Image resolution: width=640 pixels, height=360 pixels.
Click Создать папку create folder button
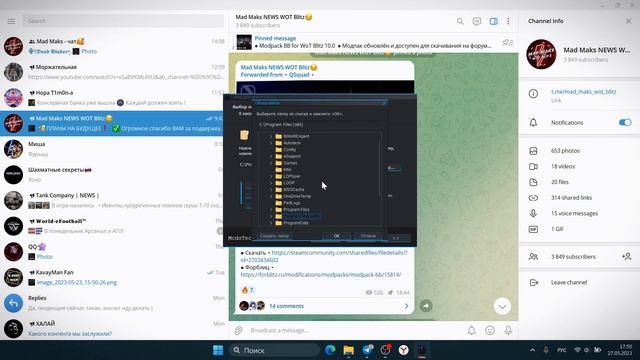(x=274, y=236)
